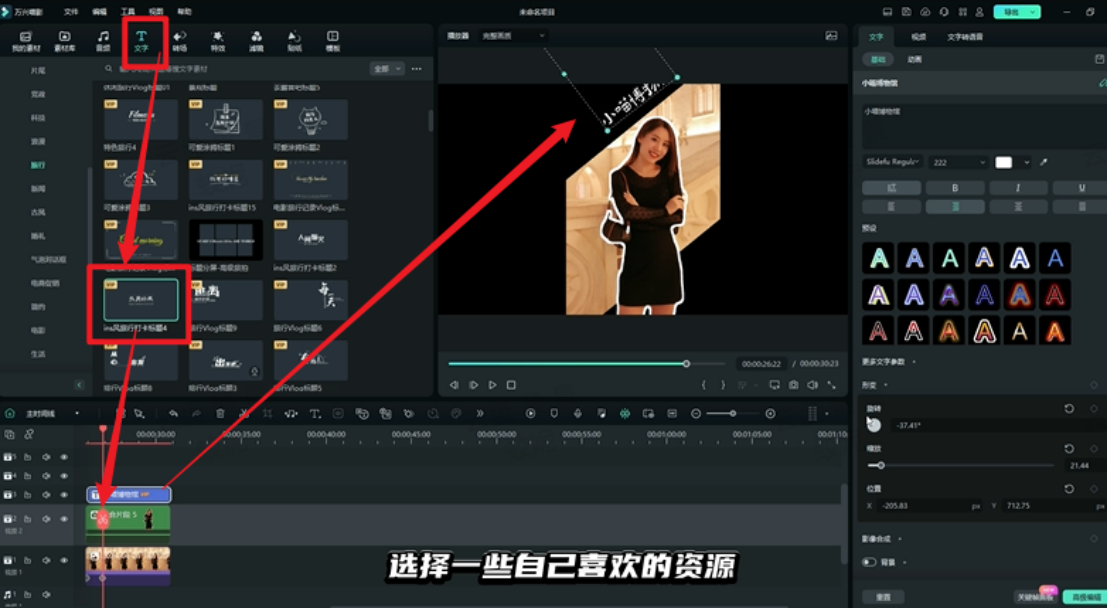Image resolution: width=1108 pixels, height=608 pixels.
Task: Switch to the 动画 animation tab
Action: coord(914,60)
